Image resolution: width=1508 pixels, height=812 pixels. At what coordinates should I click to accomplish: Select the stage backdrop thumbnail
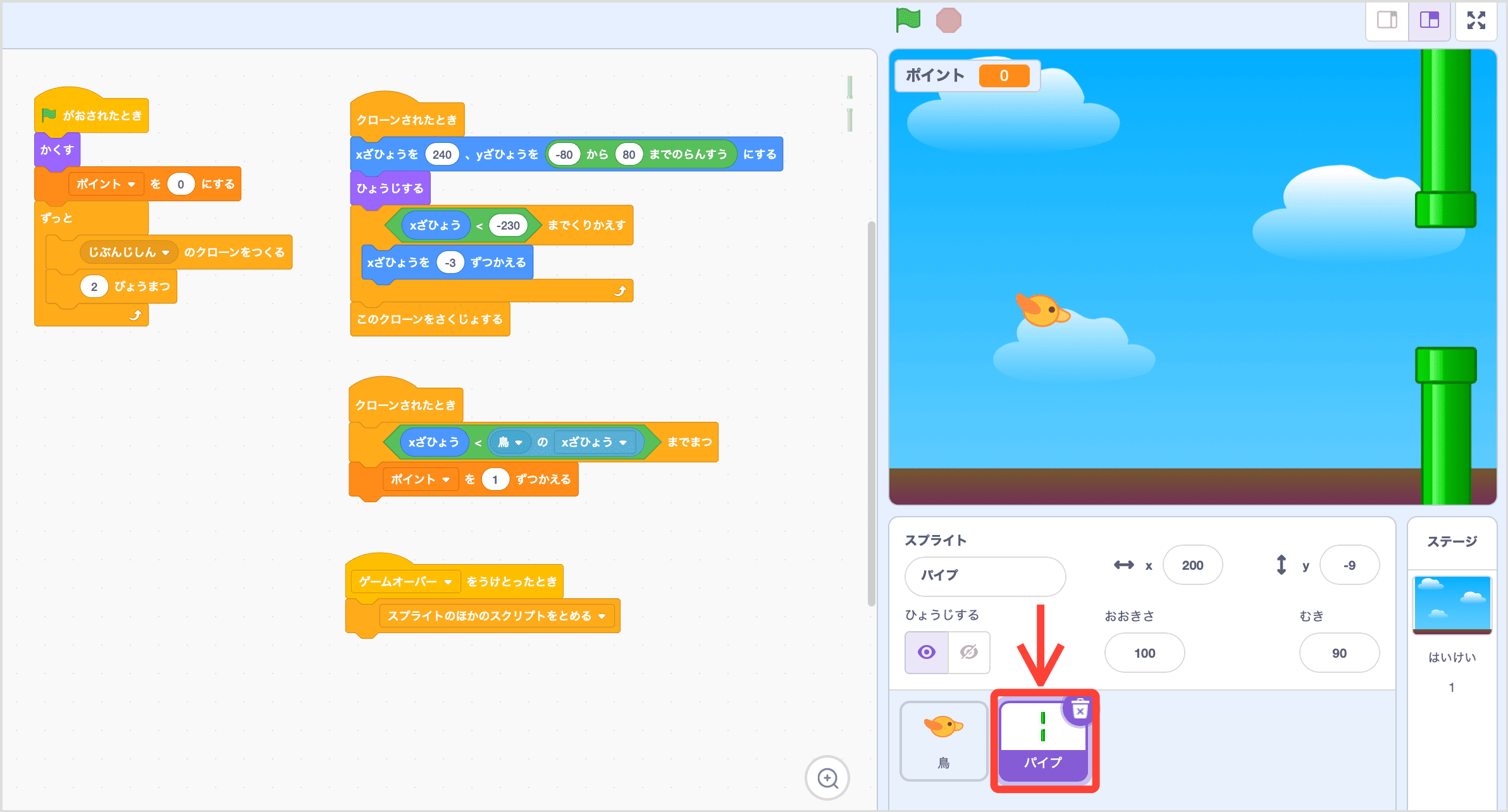point(1452,605)
